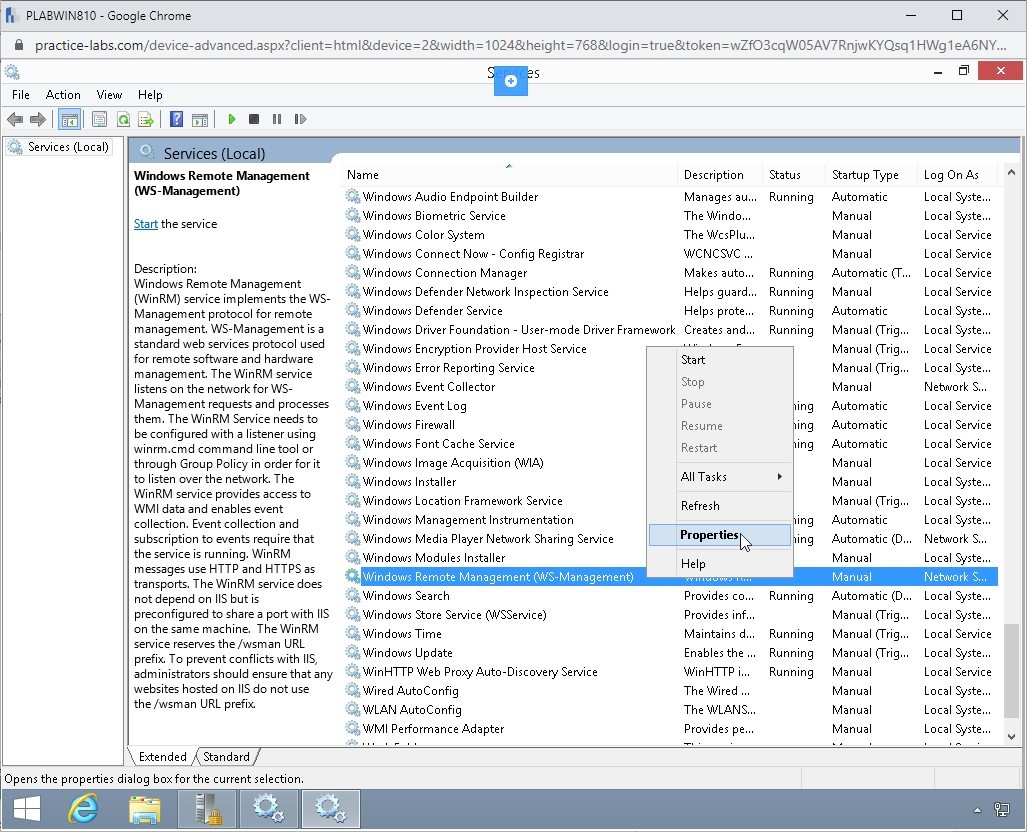Viewport: 1027px width, 832px height.
Task: Click the Restart Service toolbar icon
Action: point(300,119)
